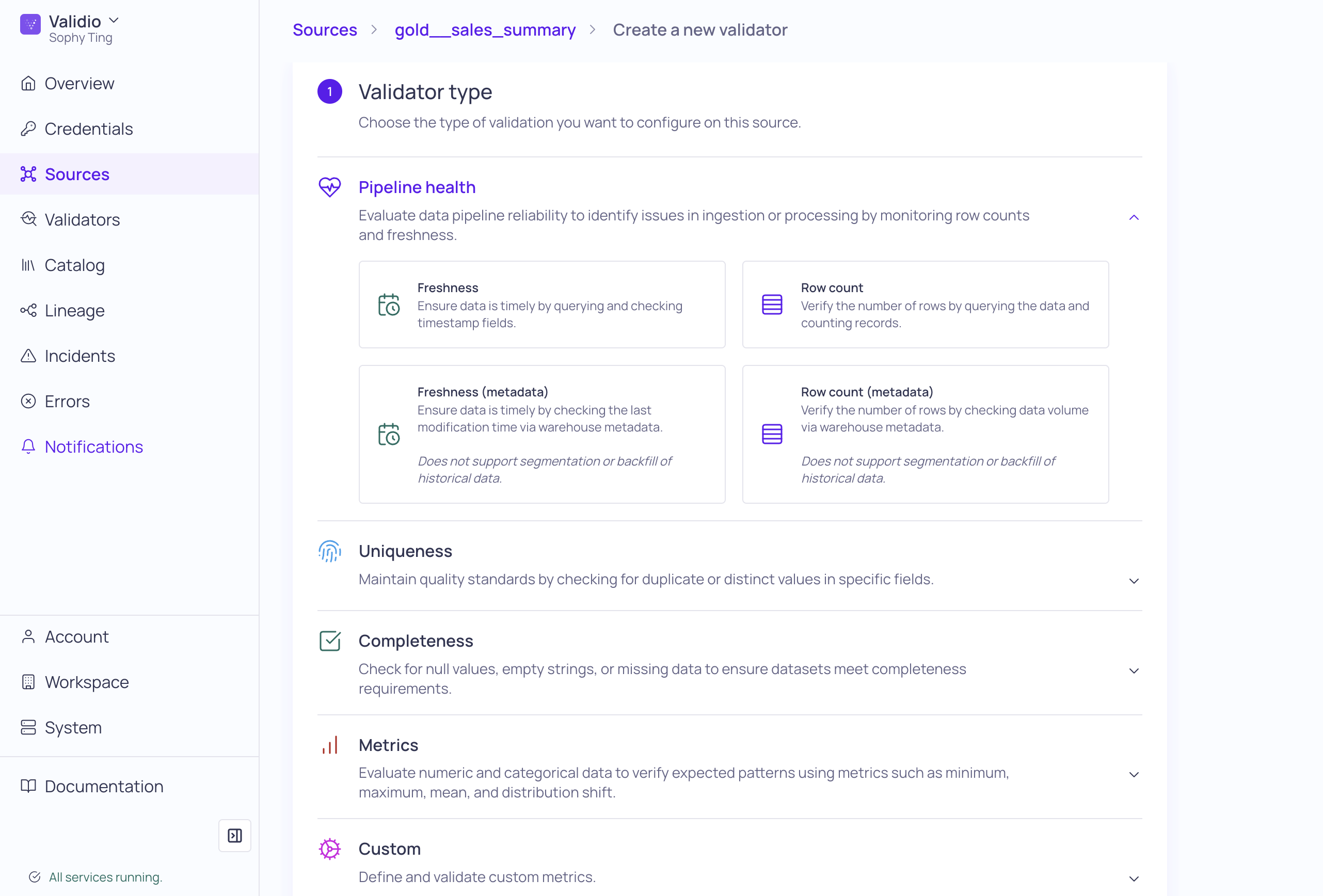Click the Custom gear icon

pos(330,850)
